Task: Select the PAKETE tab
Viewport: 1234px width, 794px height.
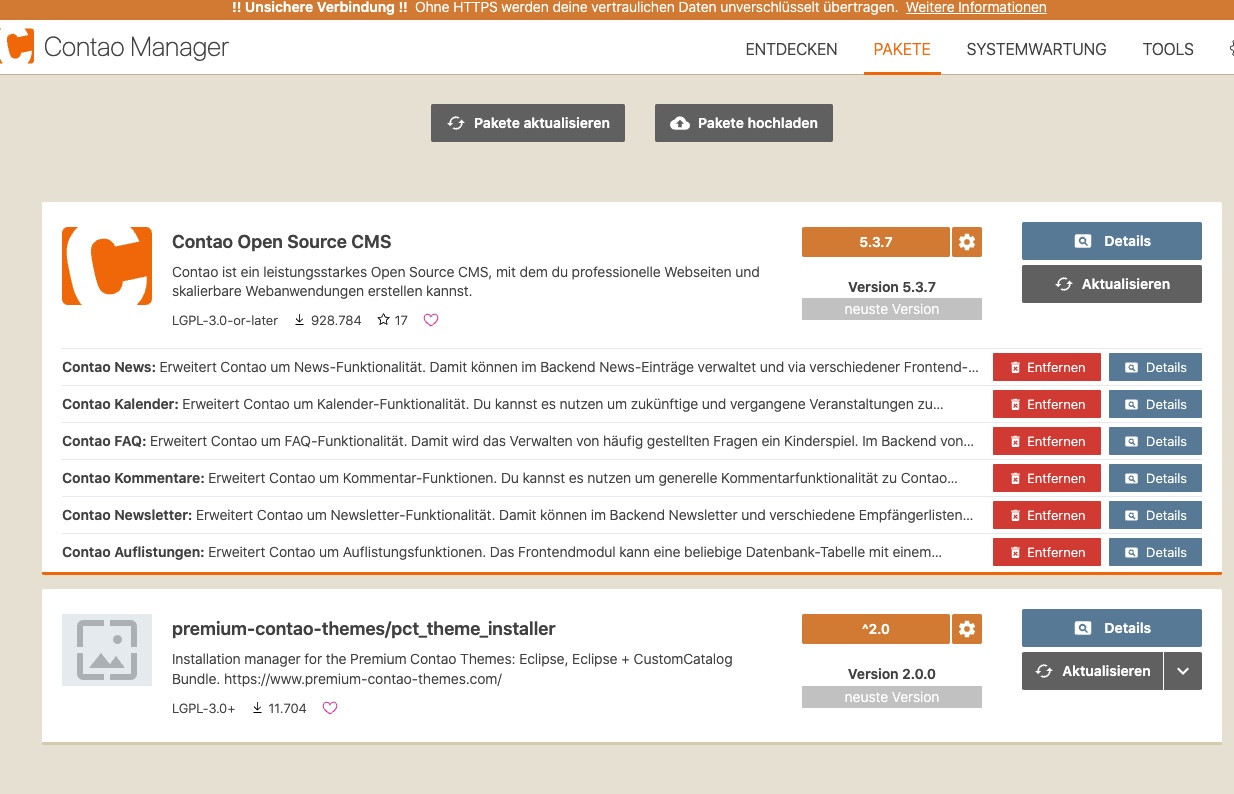Action: (x=902, y=49)
